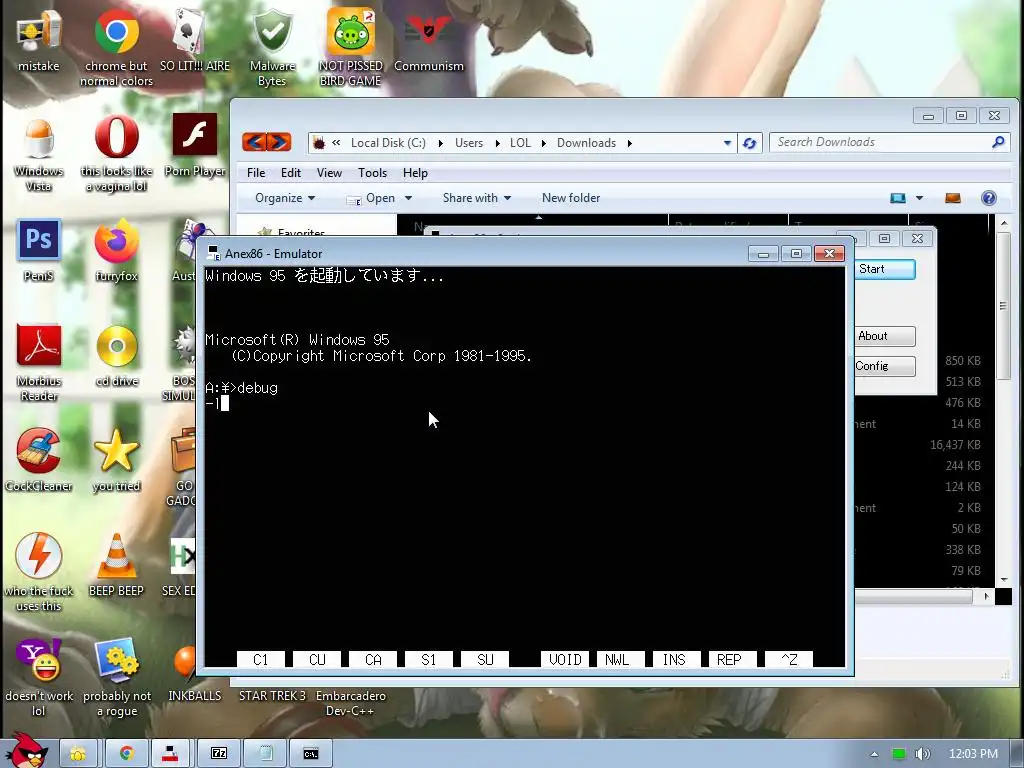1024x768 pixels.
Task: Open the command prompt taskbar icon
Action: tap(311, 754)
